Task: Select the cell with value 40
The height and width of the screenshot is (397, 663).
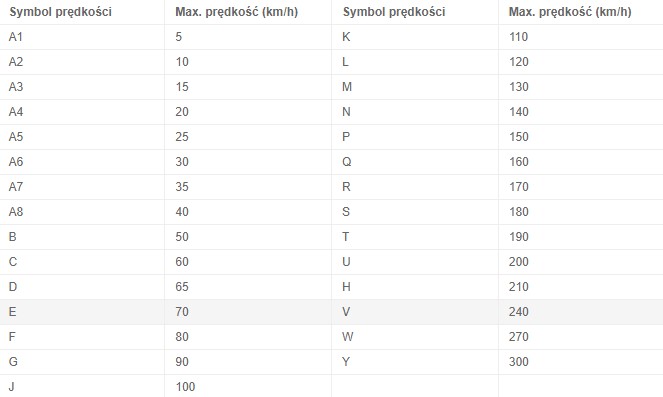Action: coord(248,211)
